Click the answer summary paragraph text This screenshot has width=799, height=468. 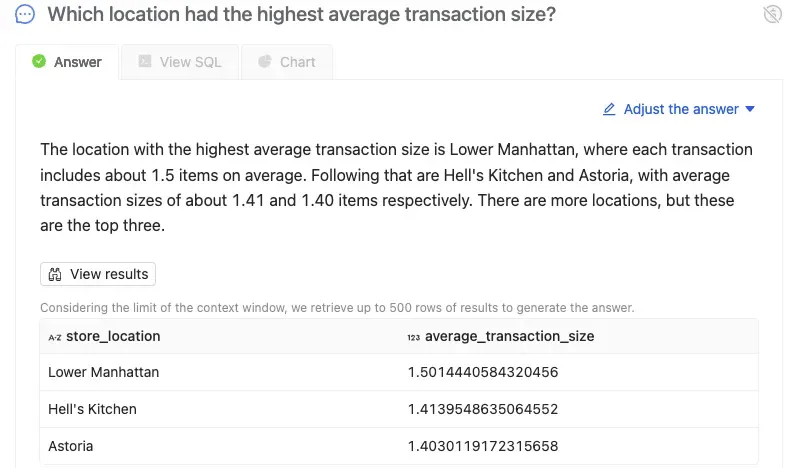[x=397, y=187]
